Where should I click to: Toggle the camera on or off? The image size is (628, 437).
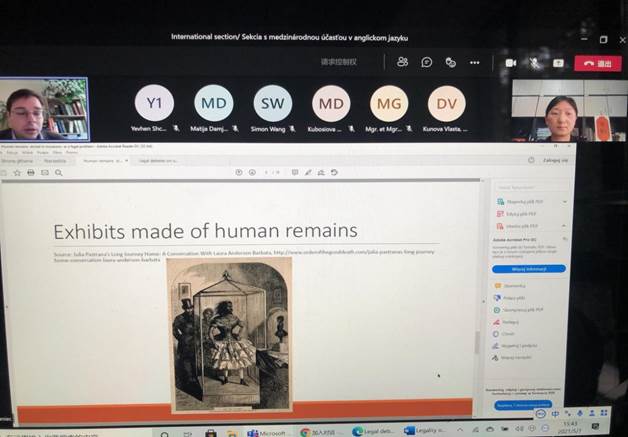click(x=510, y=62)
